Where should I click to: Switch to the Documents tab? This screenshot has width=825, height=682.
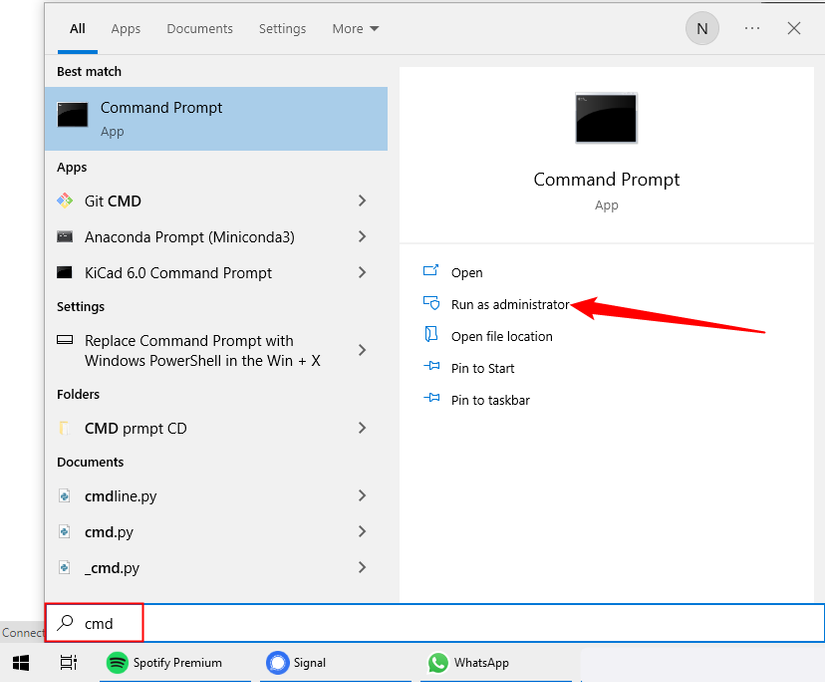(x=199, y=28)
